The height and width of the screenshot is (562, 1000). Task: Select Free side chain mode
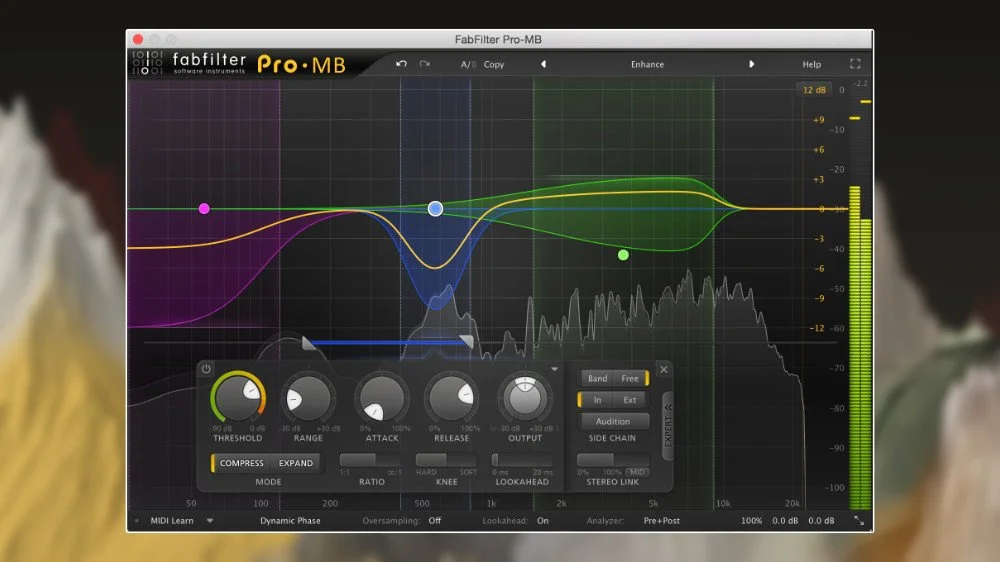pyautogui.click(x=630, y=378)
